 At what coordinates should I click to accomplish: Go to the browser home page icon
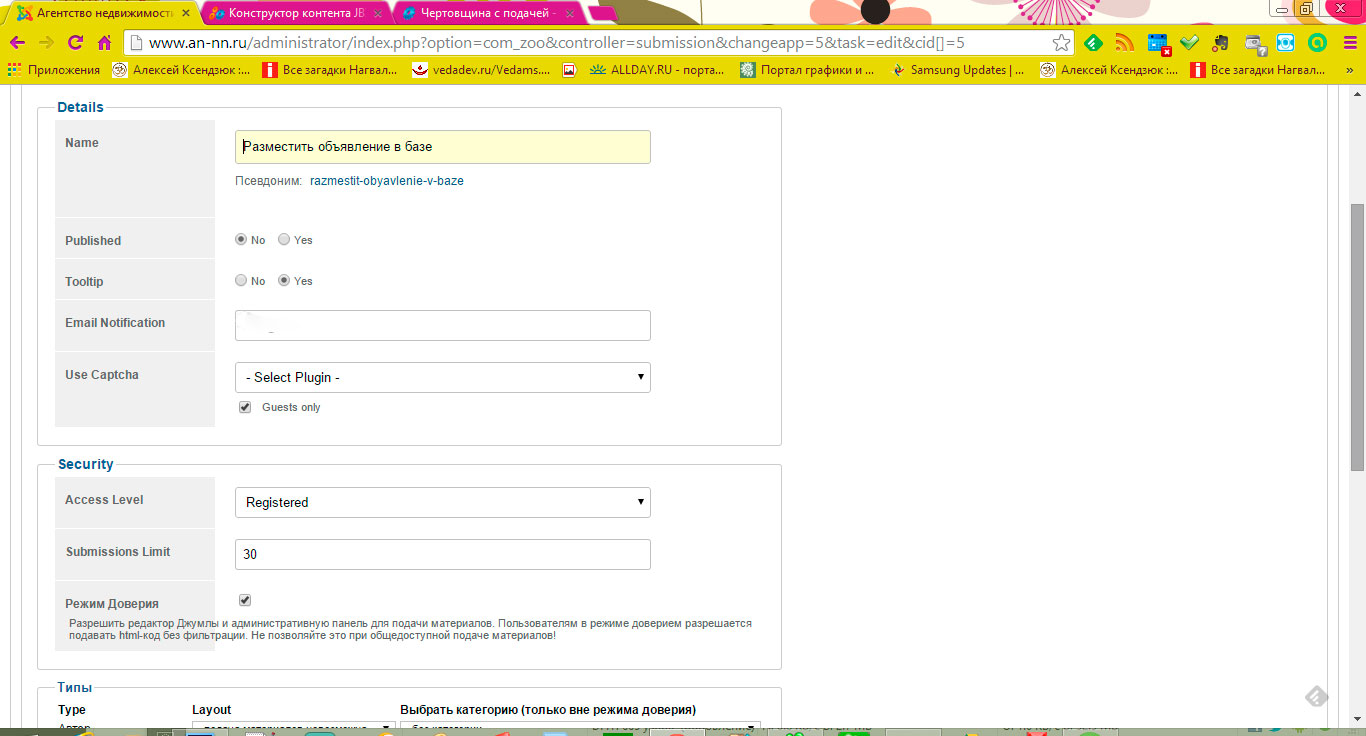(105, 43)
